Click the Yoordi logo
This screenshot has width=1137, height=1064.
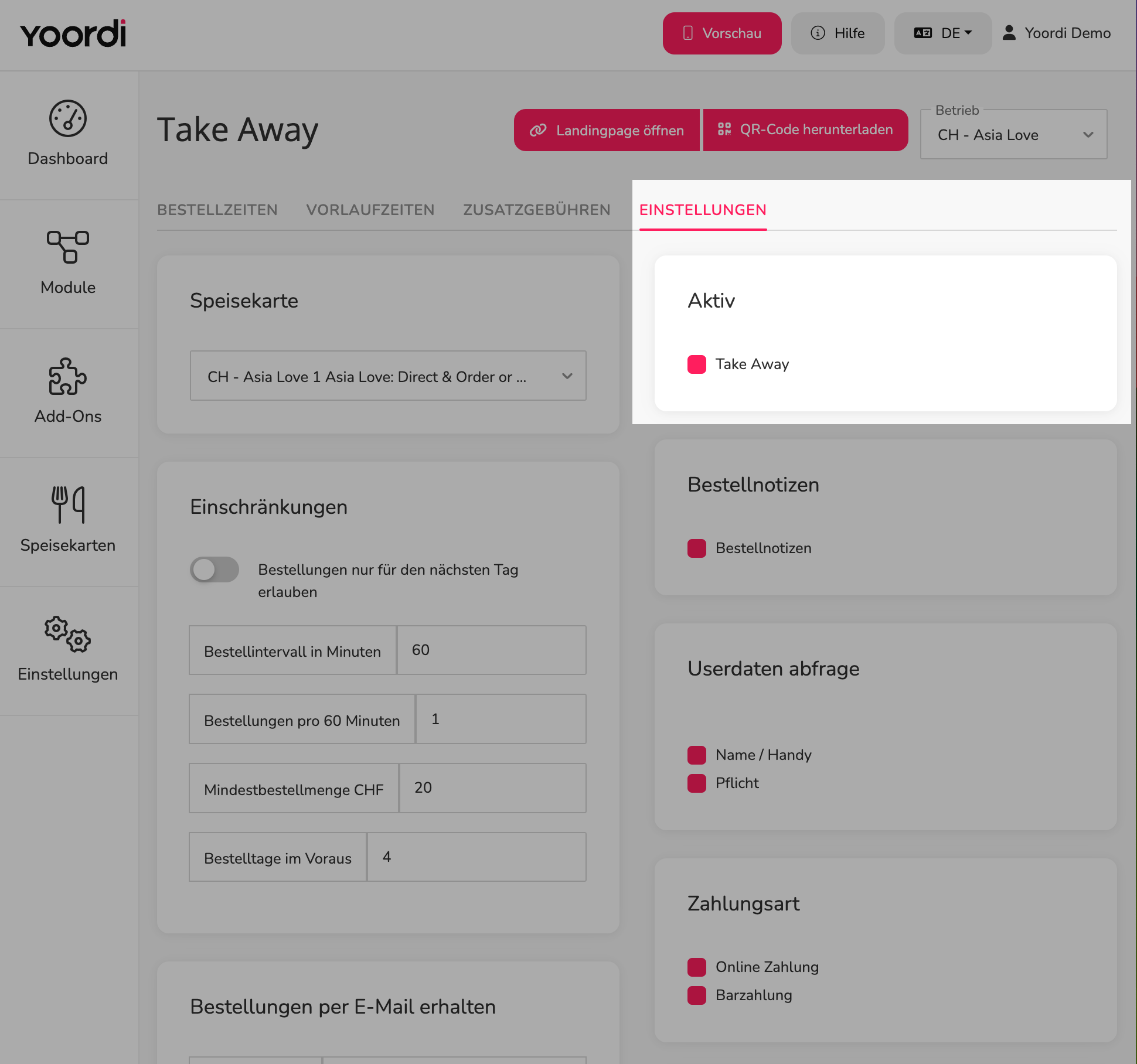click(73, 33)
